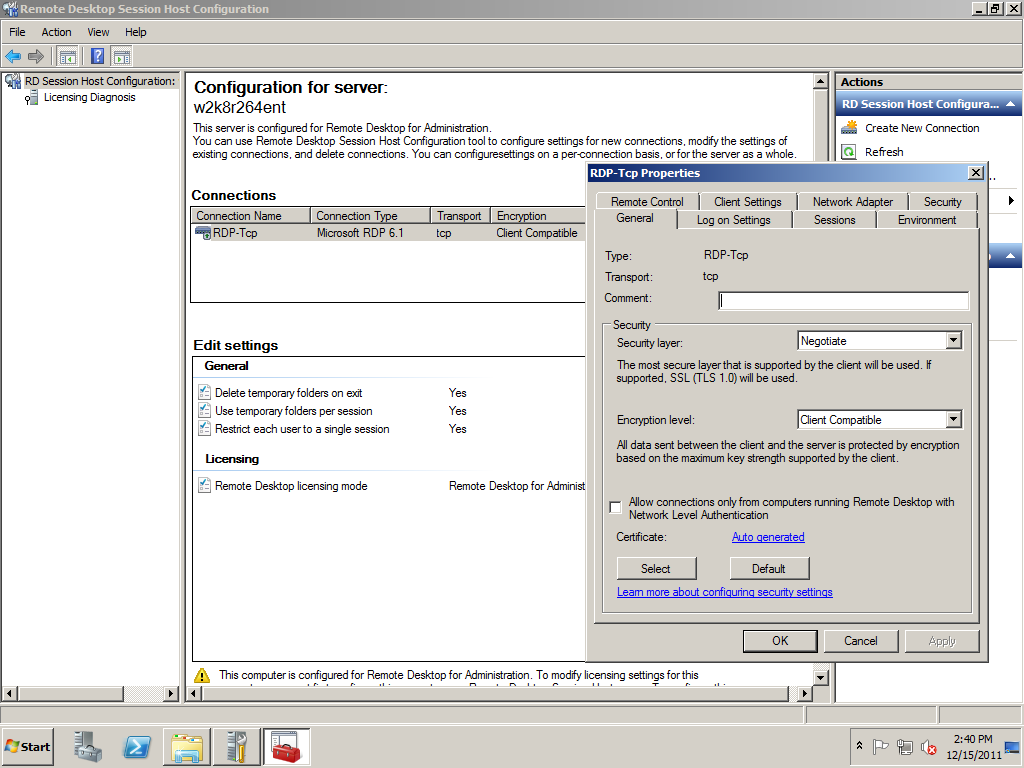
Task: Close the RDP-Tcp Properties dialog
Action: [976, 172]
